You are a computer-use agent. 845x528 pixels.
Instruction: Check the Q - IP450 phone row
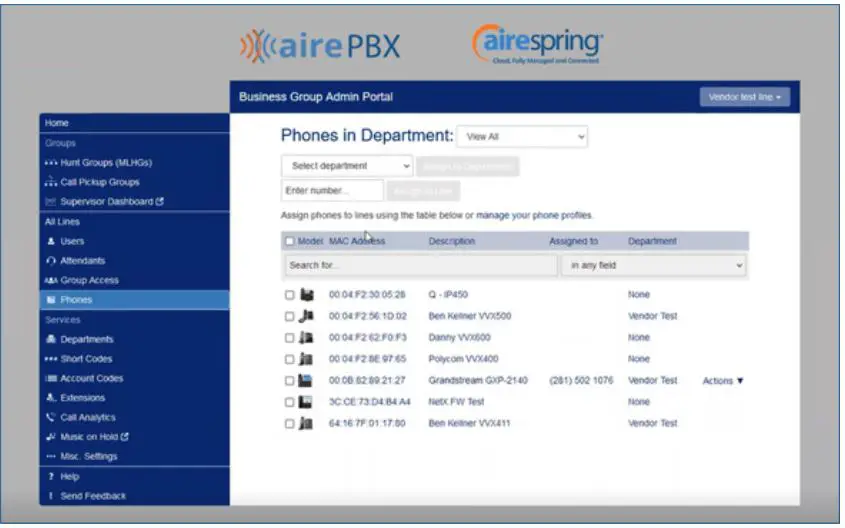(x=289, y=295)
